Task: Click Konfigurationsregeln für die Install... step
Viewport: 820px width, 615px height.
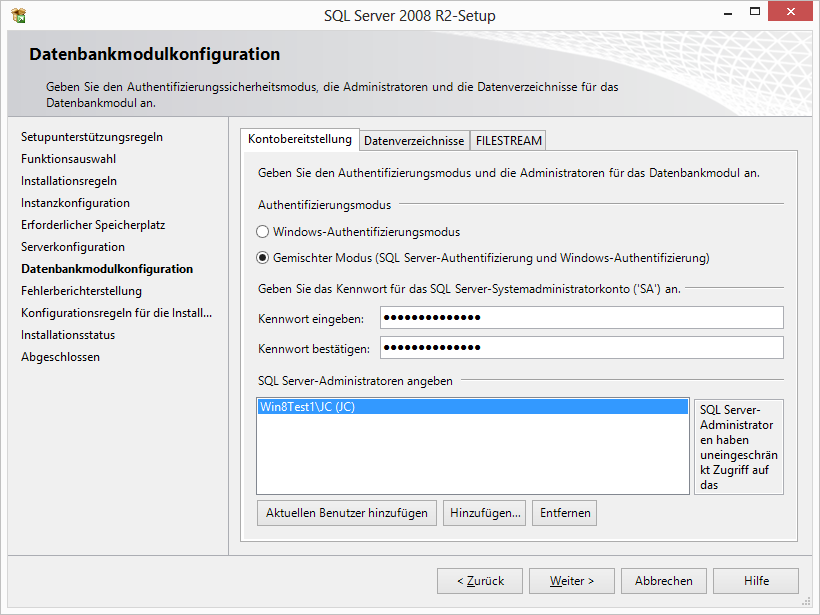Action: point(117,313)
